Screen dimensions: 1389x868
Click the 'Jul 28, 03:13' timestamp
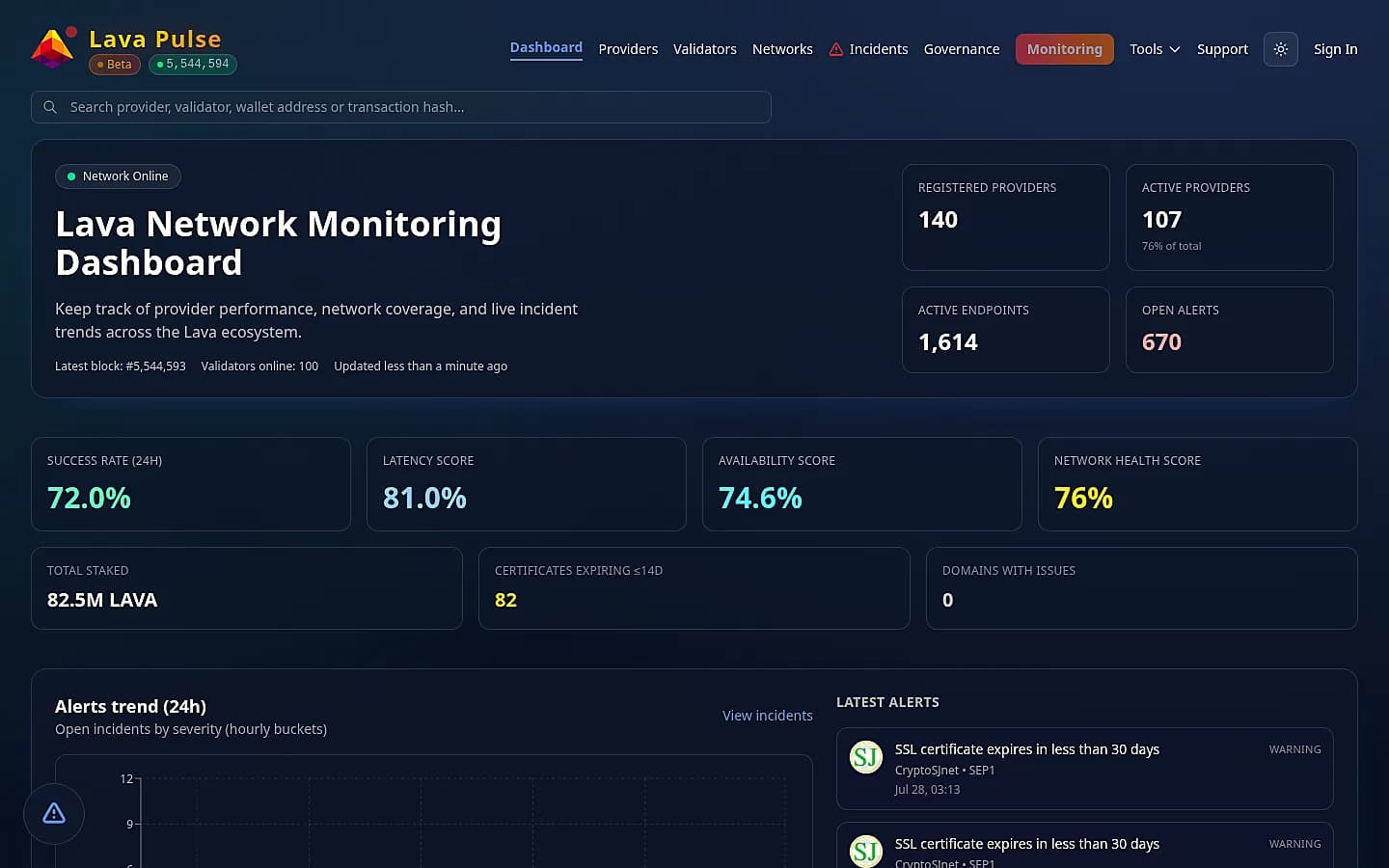[927, 790]
